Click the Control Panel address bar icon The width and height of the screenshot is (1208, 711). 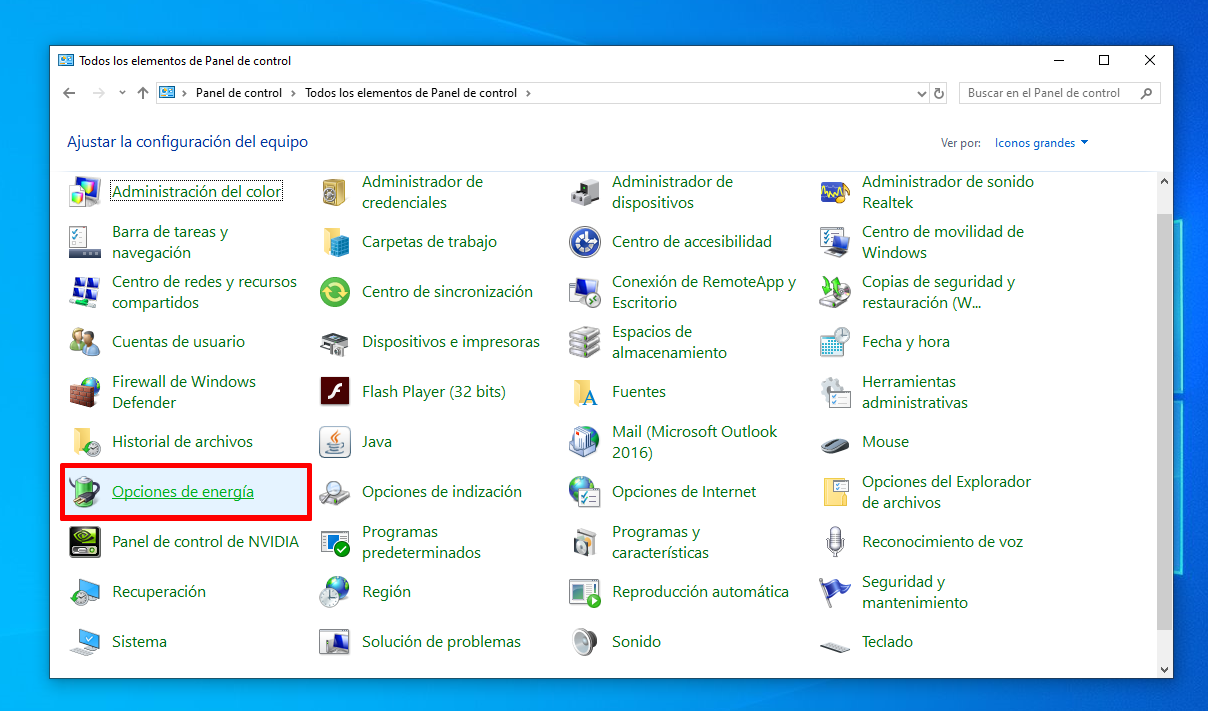[168, 93]
